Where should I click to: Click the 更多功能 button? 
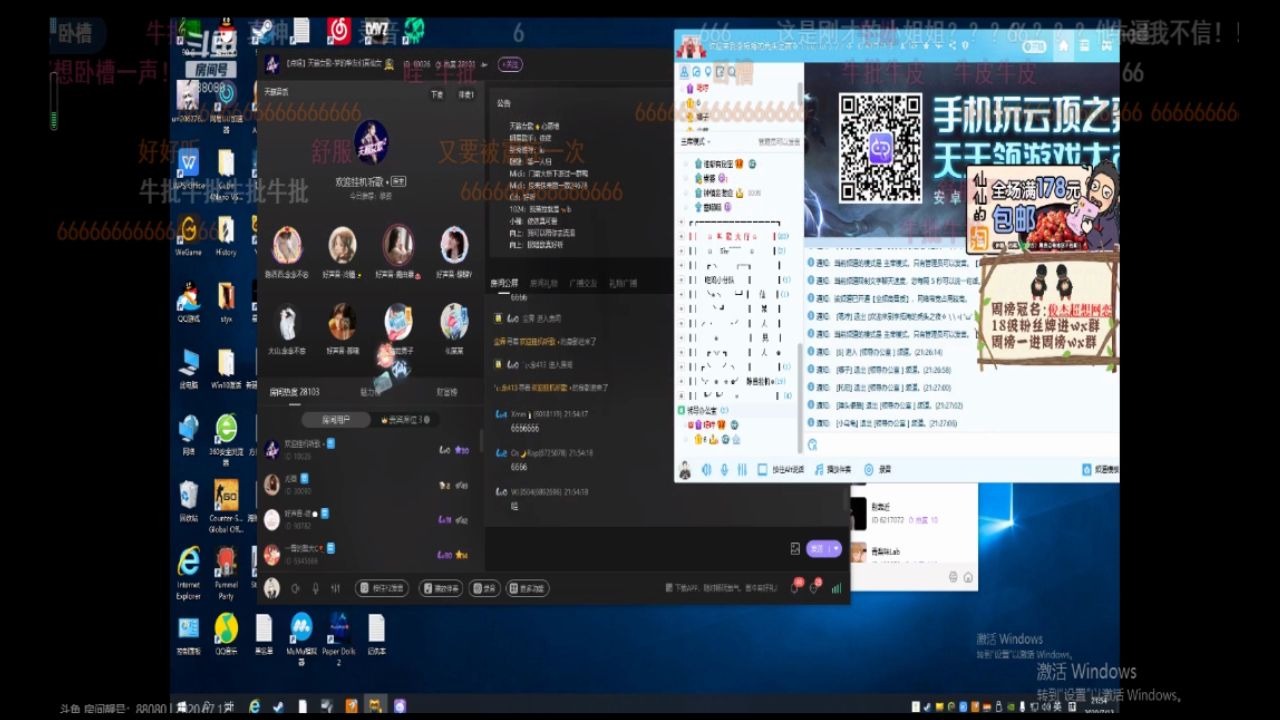[x=527, y=588]
